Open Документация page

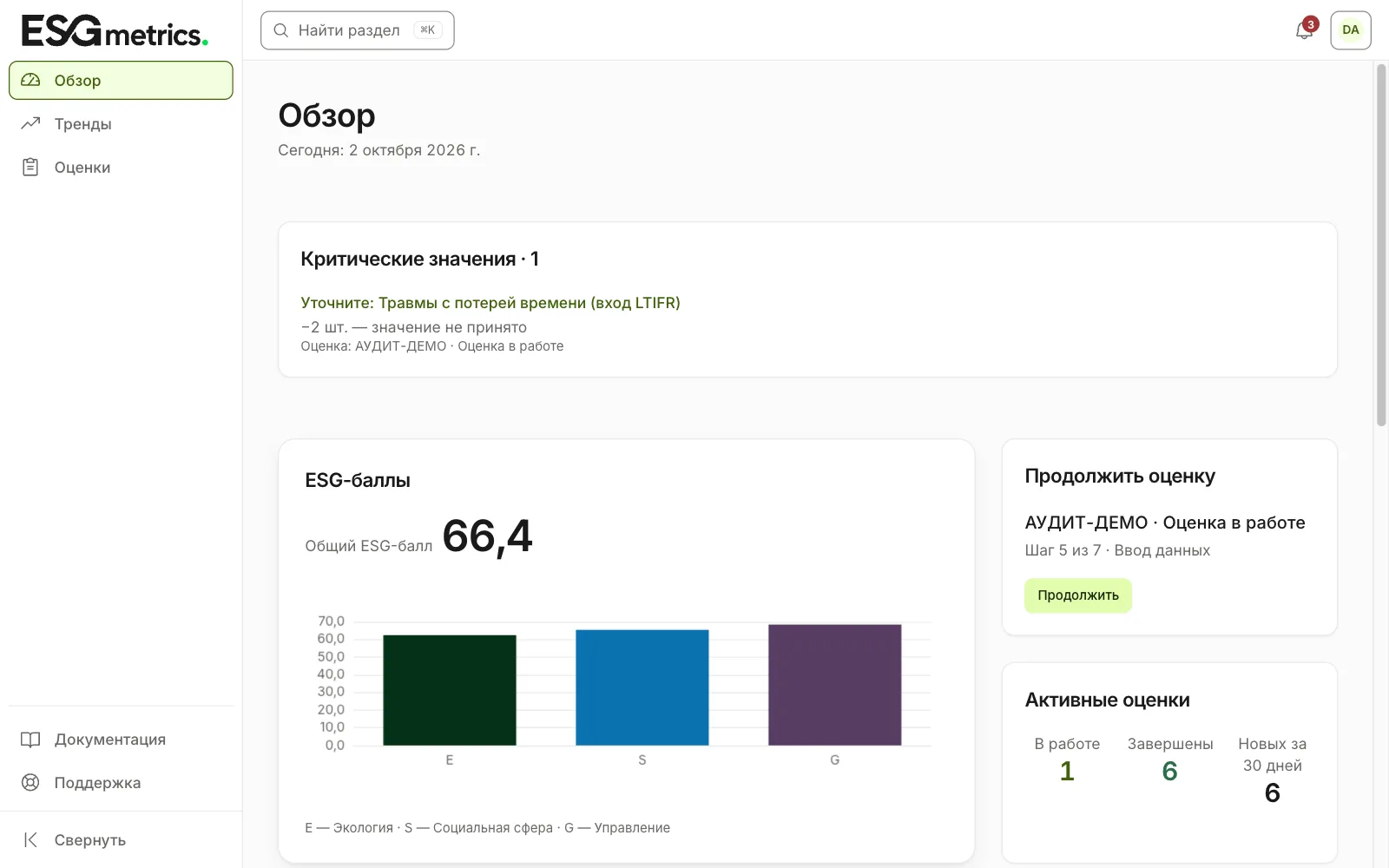[x=121, y=740]
